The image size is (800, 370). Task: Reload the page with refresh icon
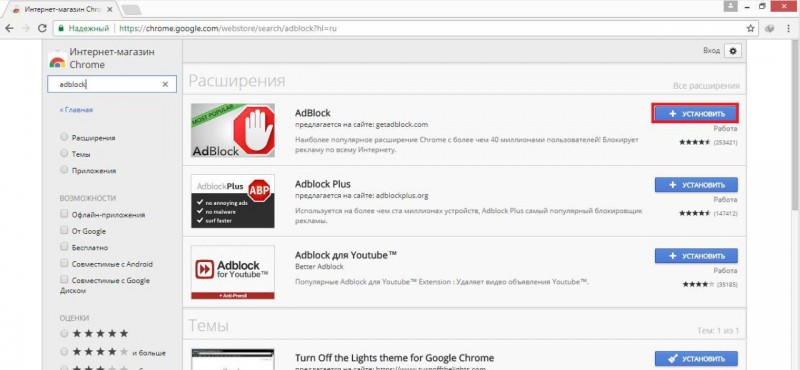pos(42,29)
